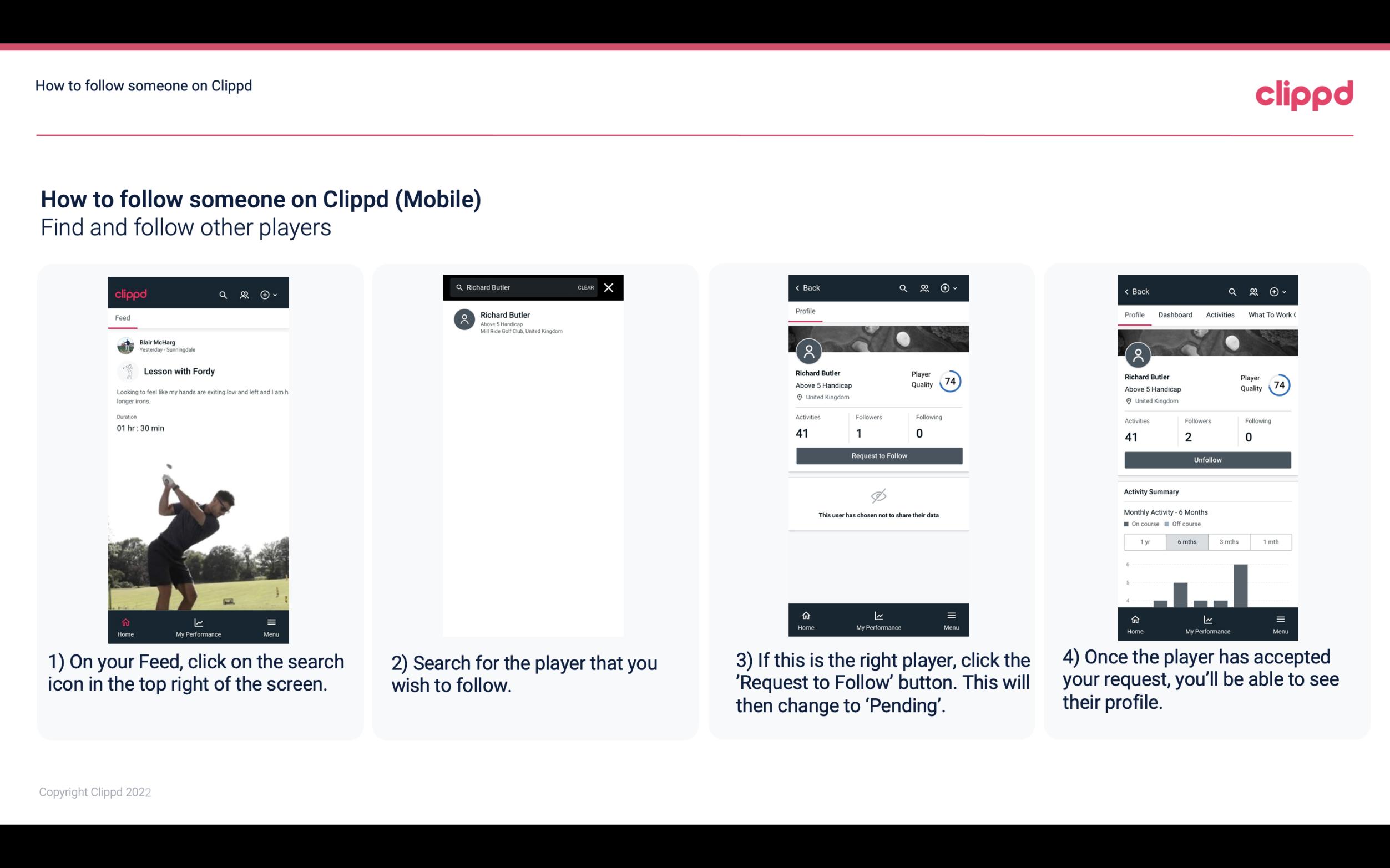The width and height of the screenshot is (1390, 868).
Task: Click the clear X button in search bar
Action: [x=610, y=287]
